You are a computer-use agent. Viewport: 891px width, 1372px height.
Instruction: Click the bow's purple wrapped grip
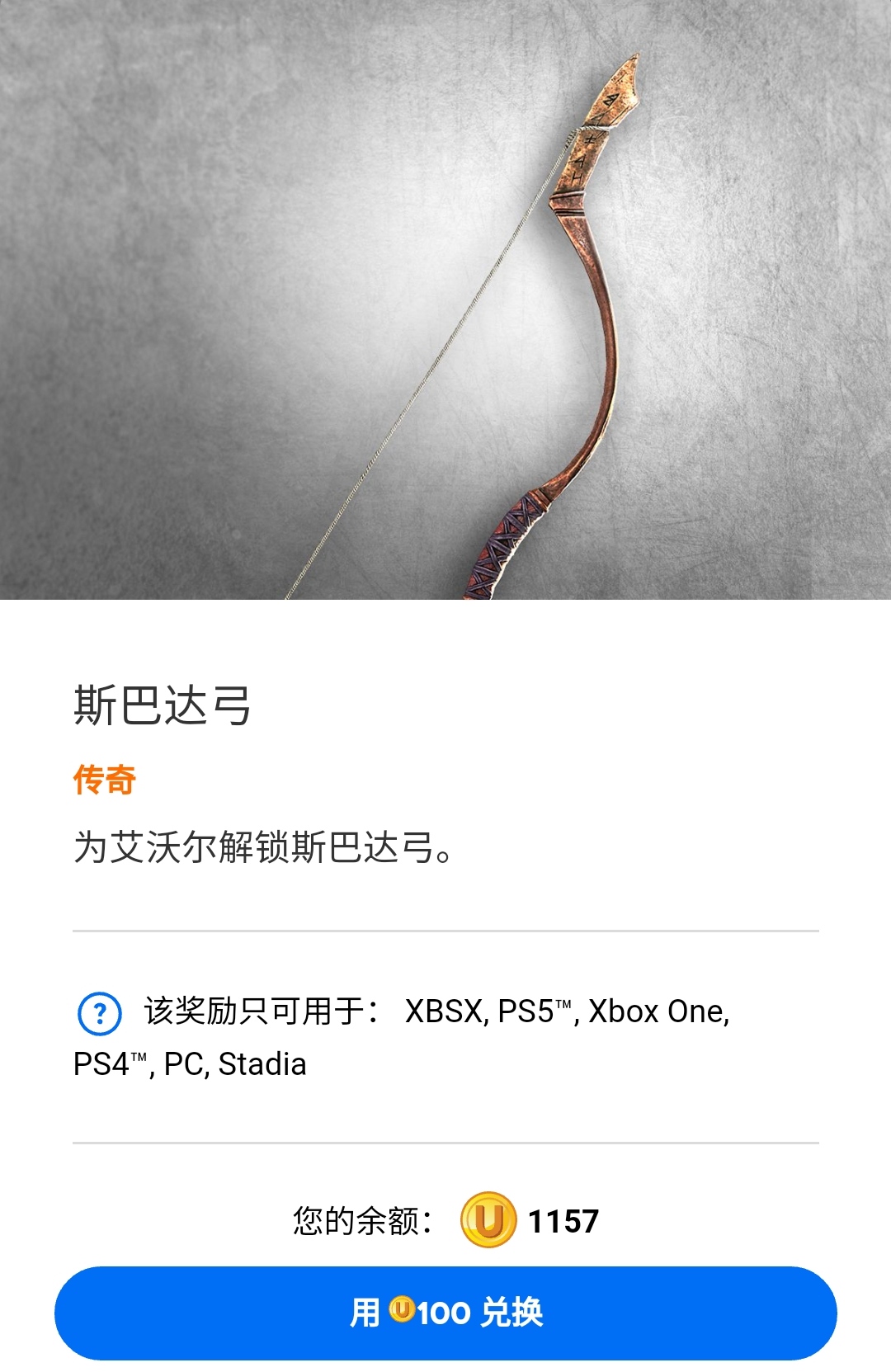(505, 545)
